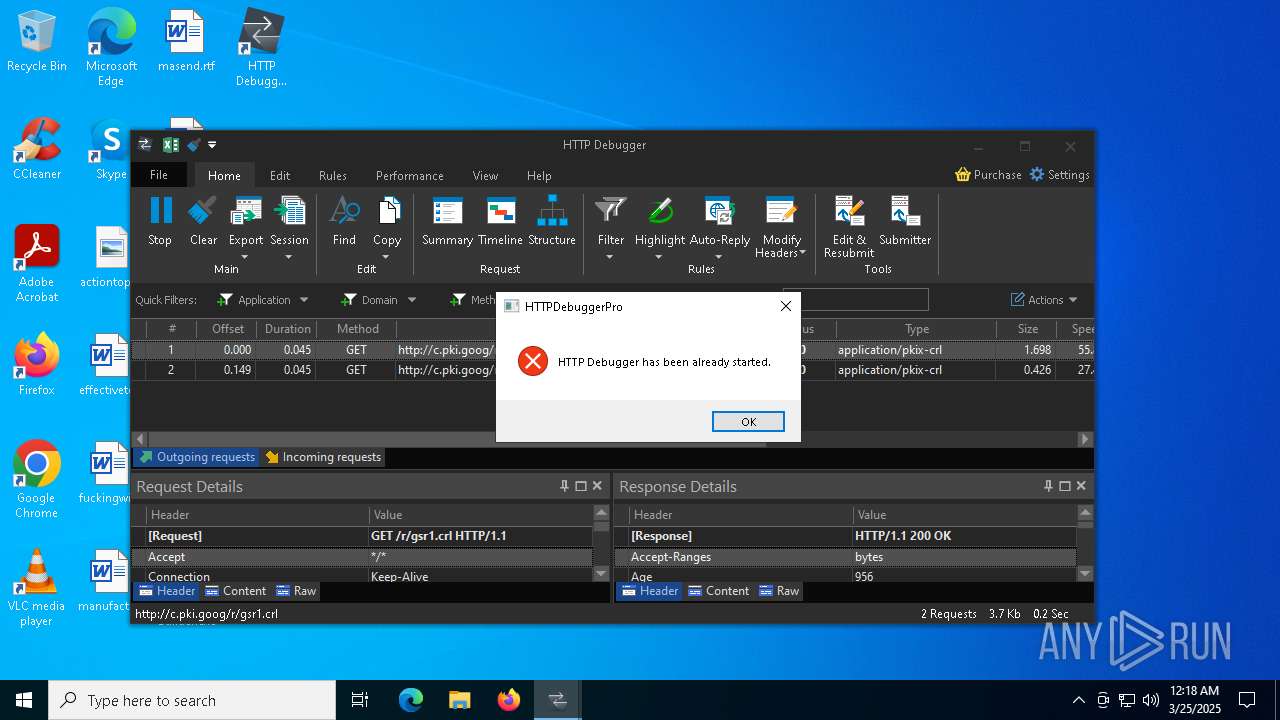The image size is (1280, 720).
Task: Open the Actions dropdown
Action: 1044,300
